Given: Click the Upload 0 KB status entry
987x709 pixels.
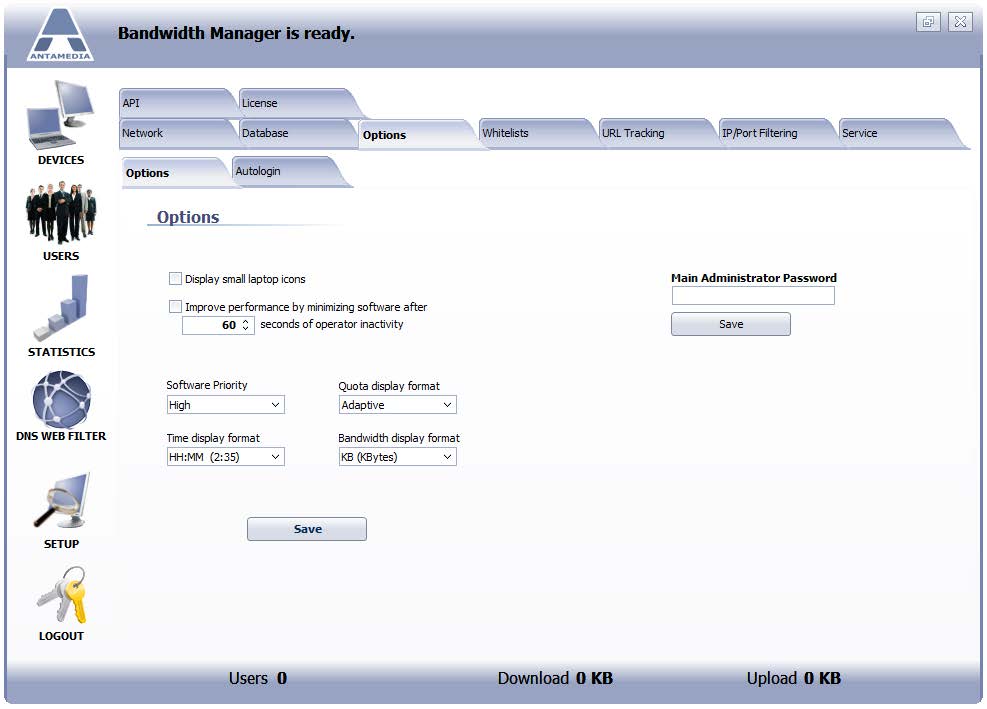Looking at the screenshot, I should (x=794, y=678).
